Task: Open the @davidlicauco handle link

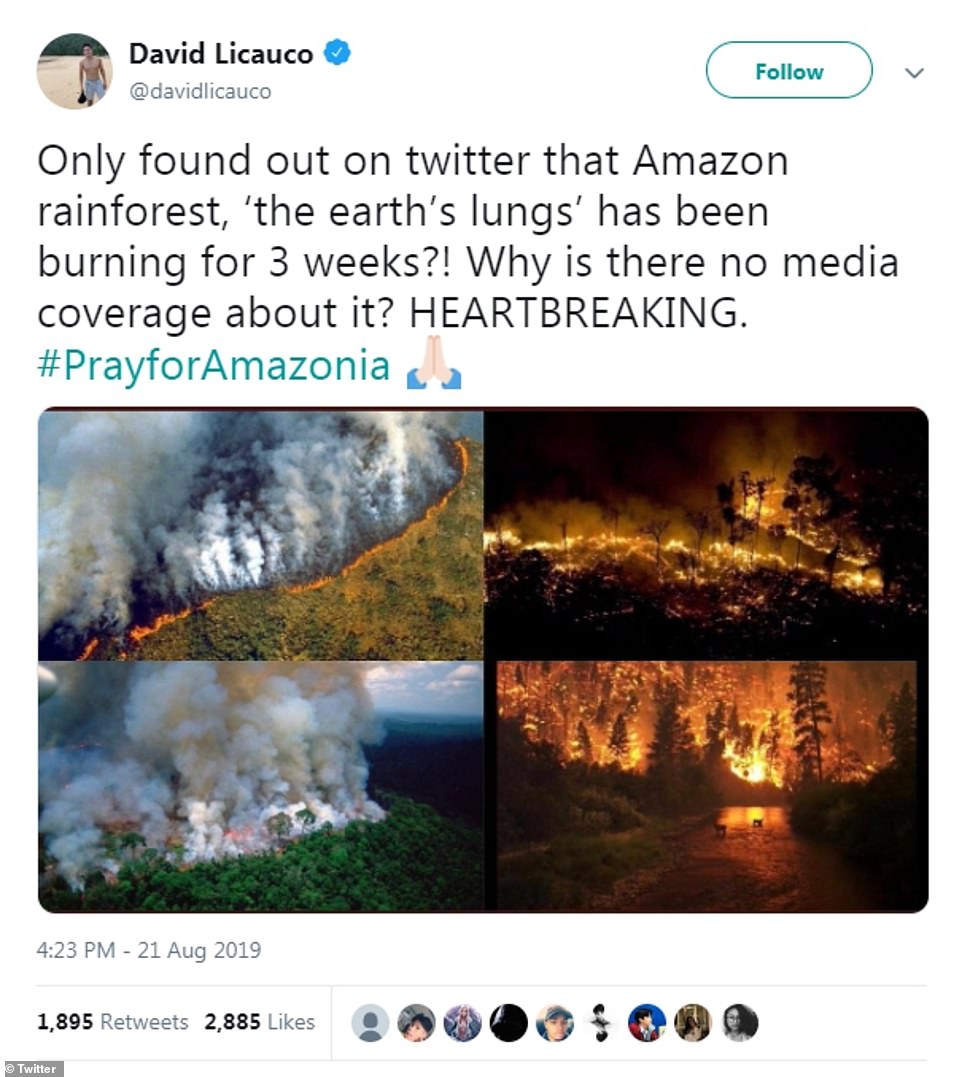Action: [199, 91]
